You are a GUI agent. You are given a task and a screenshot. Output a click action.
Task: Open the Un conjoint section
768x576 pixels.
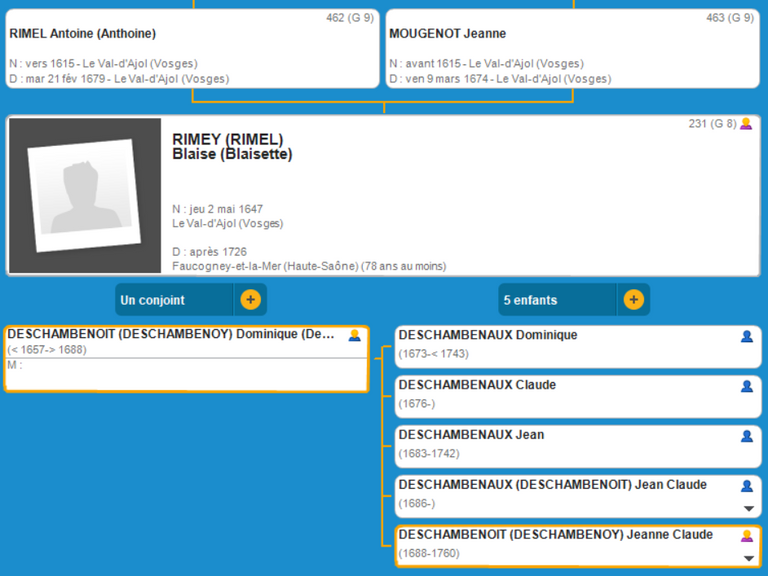tap(174, 300)
